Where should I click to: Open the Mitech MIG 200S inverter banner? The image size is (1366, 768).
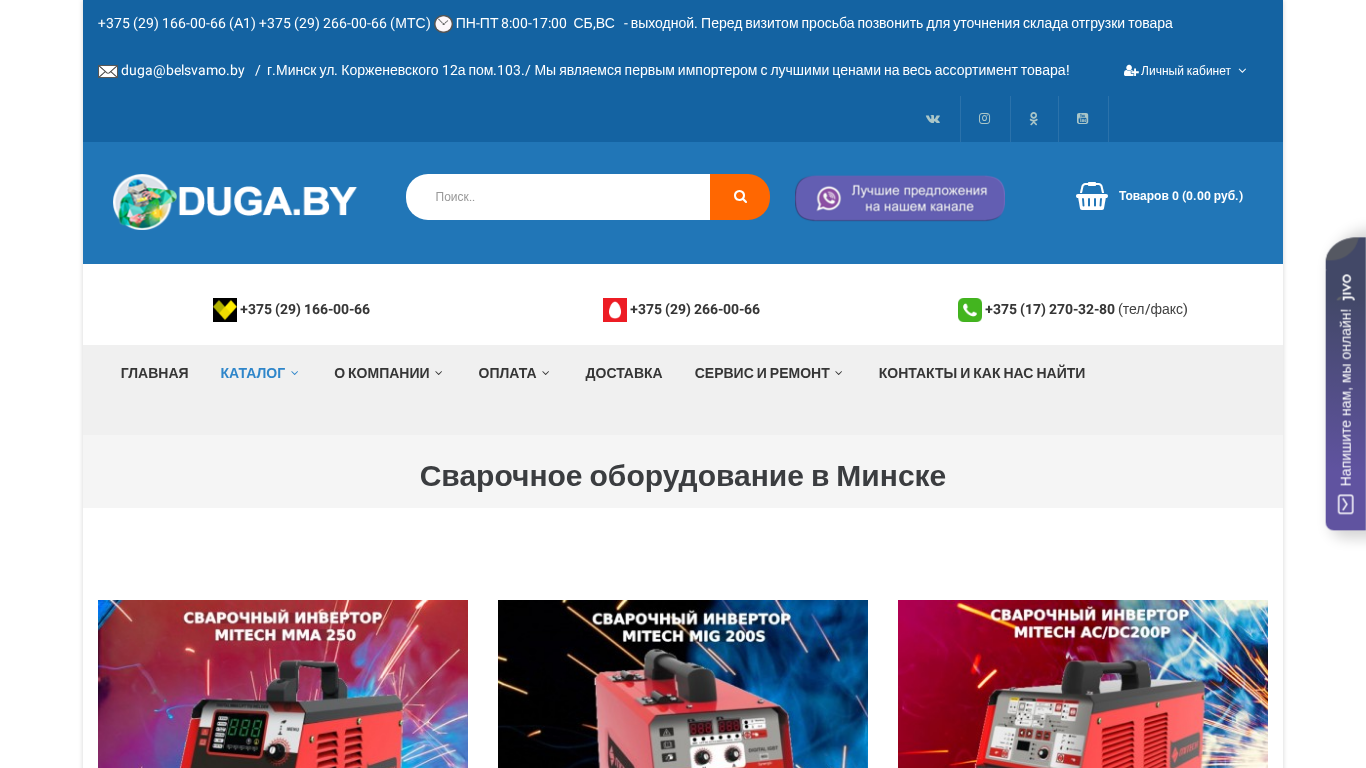(683, 684)
